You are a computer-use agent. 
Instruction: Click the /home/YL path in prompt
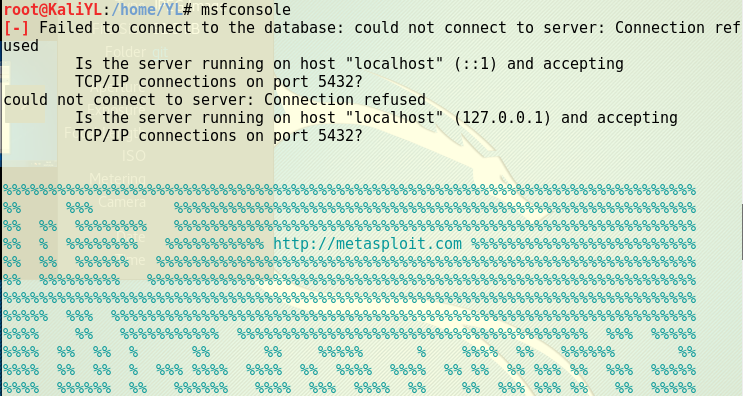[x=147, y=9]
